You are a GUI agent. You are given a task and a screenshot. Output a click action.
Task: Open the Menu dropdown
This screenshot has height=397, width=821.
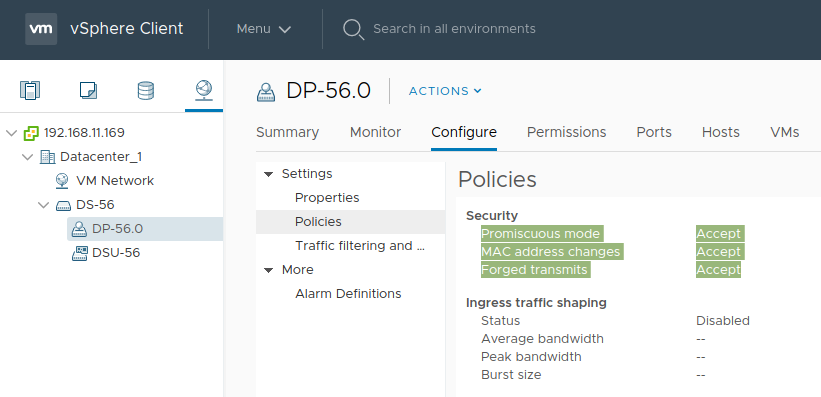point(263,29)
